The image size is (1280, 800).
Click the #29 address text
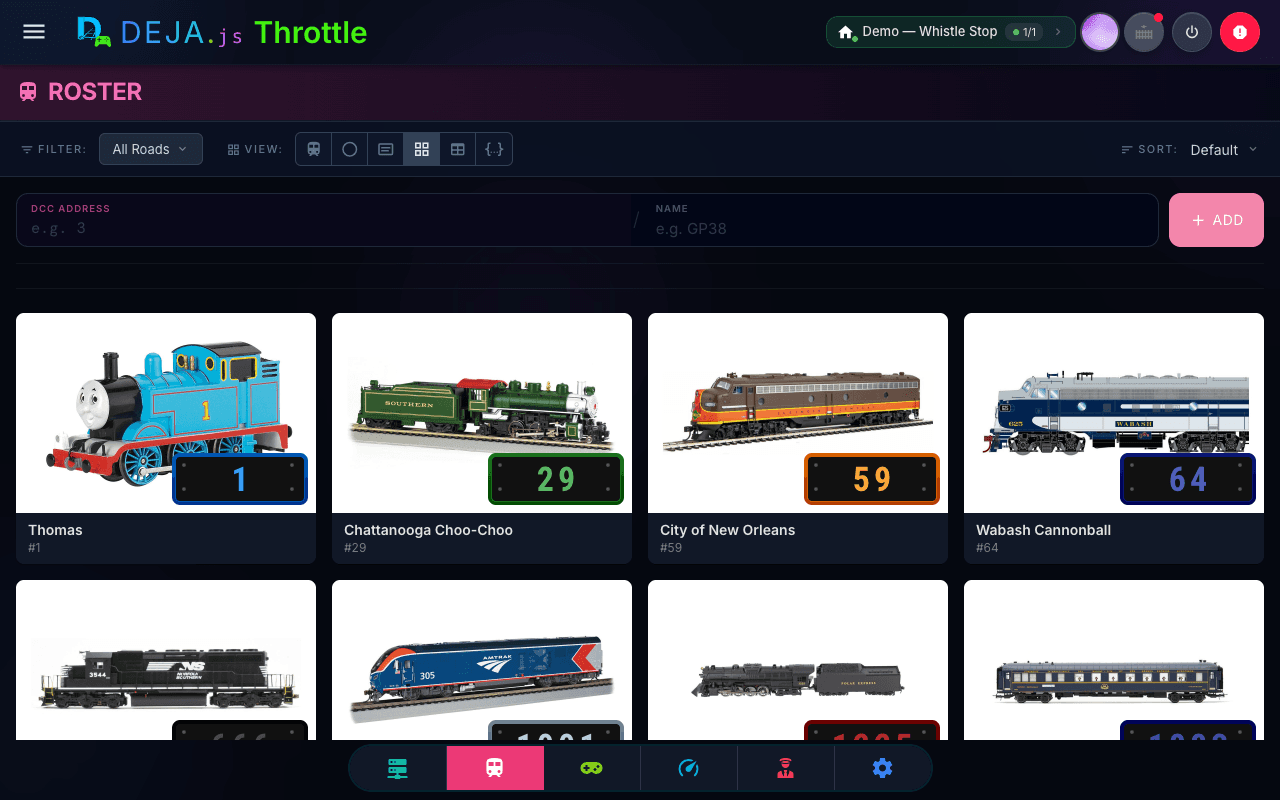[355, 548]
